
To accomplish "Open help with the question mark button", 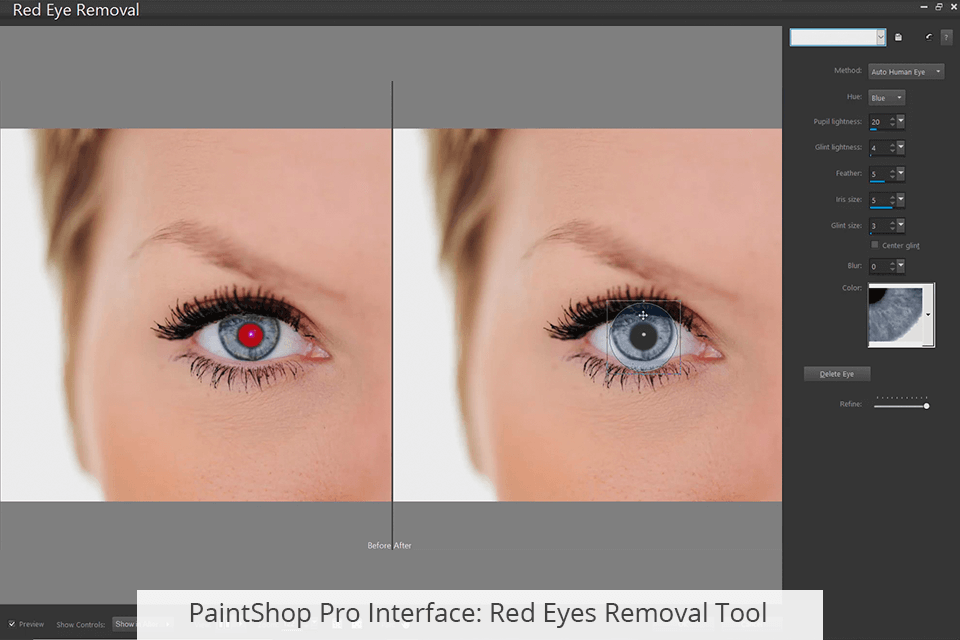I will (x=946, y=37).
